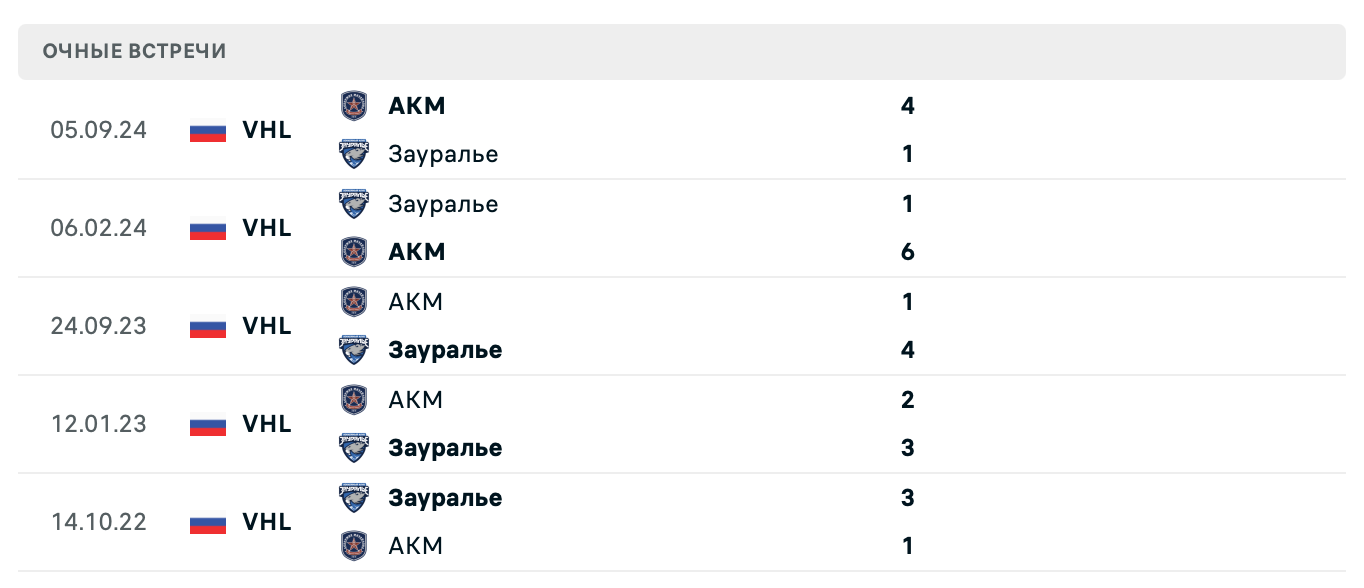Image resolution: width=1364 pixels, height=588 pixels.
Task: Click the Зауралье logo in the 14.10.22 match
Action: (354, 497)
